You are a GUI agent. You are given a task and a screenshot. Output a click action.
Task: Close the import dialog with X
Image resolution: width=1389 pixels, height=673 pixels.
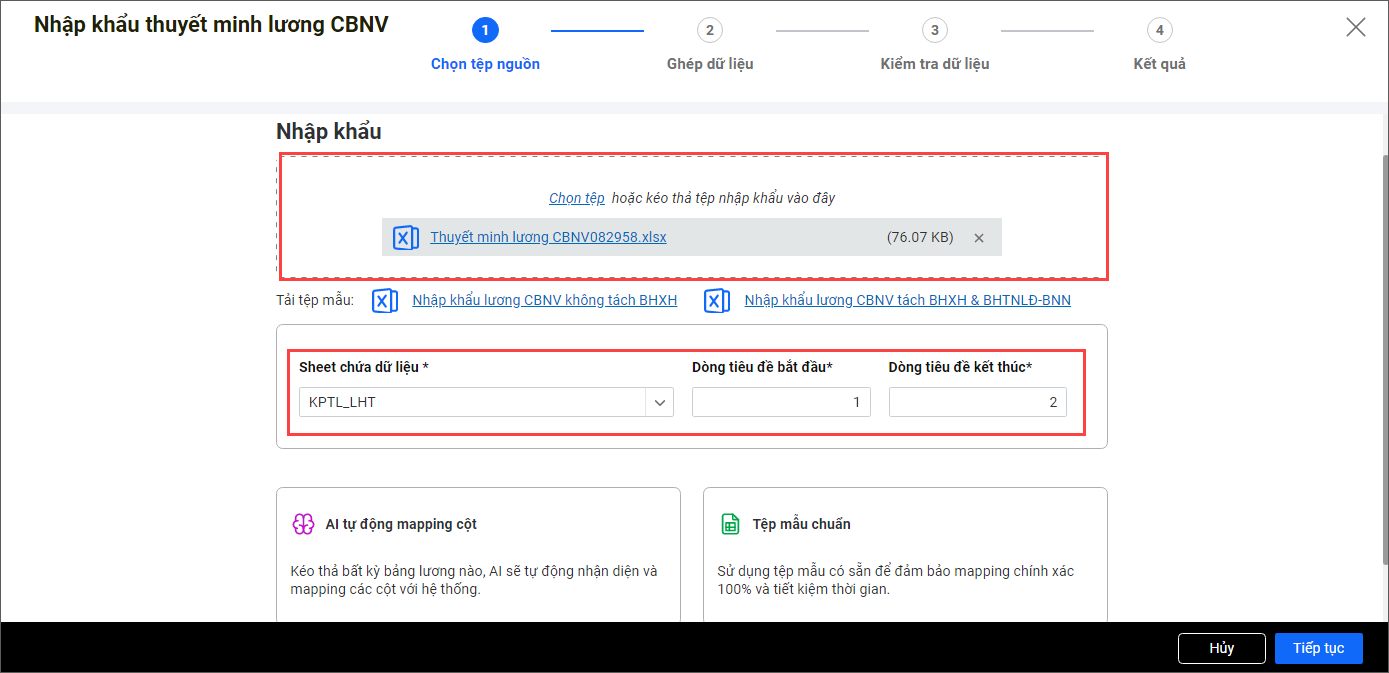click(x=1355, y=27)
